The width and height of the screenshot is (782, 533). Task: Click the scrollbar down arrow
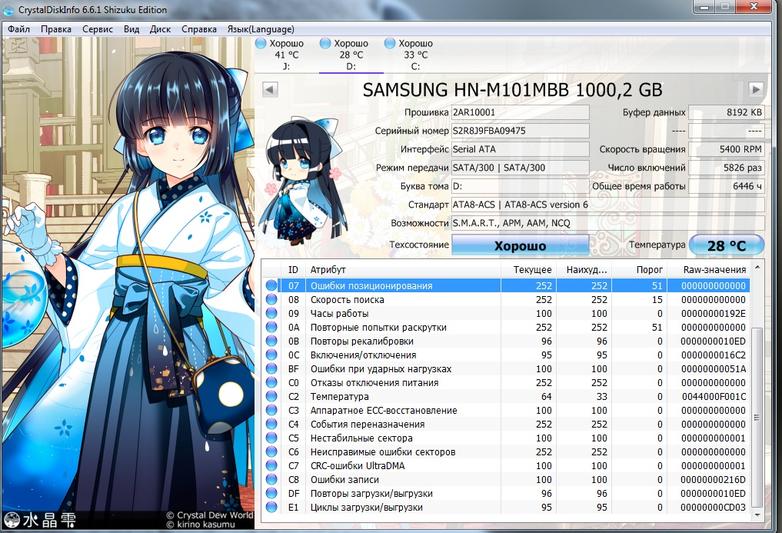(757, 515)
